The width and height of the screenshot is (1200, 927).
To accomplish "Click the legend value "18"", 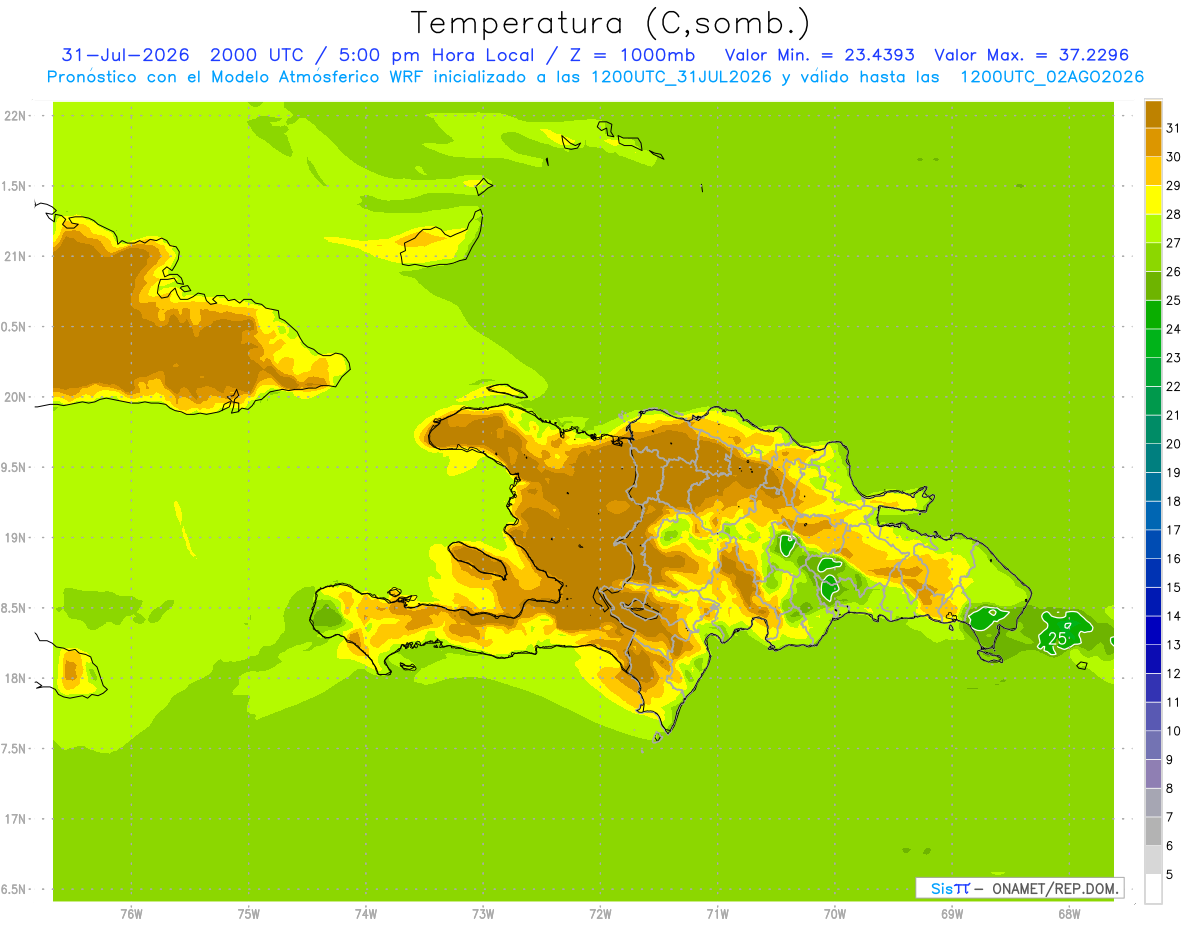I will point(1173,501).
